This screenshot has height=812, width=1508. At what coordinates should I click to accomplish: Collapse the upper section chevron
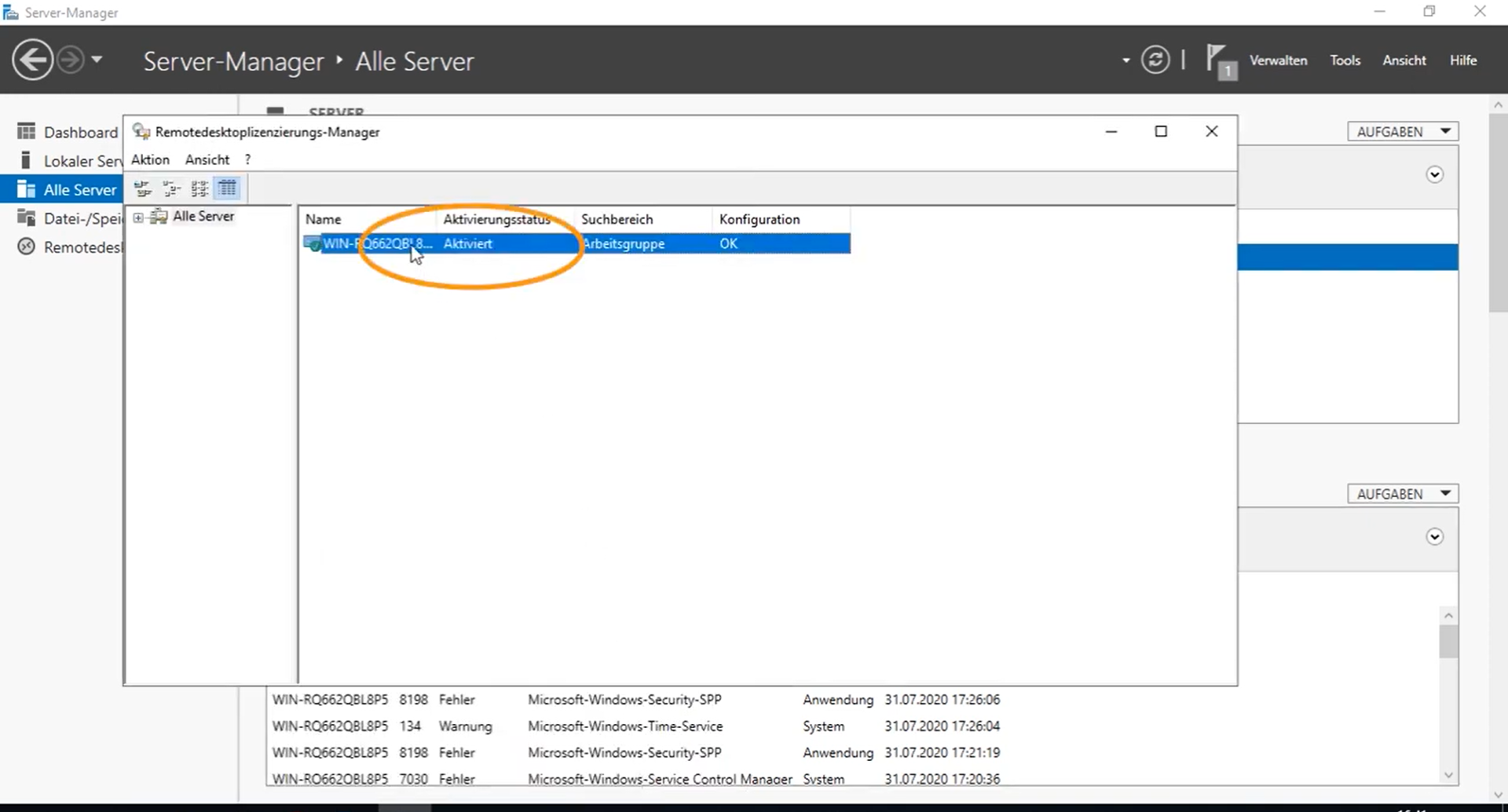coord(1434,175)
